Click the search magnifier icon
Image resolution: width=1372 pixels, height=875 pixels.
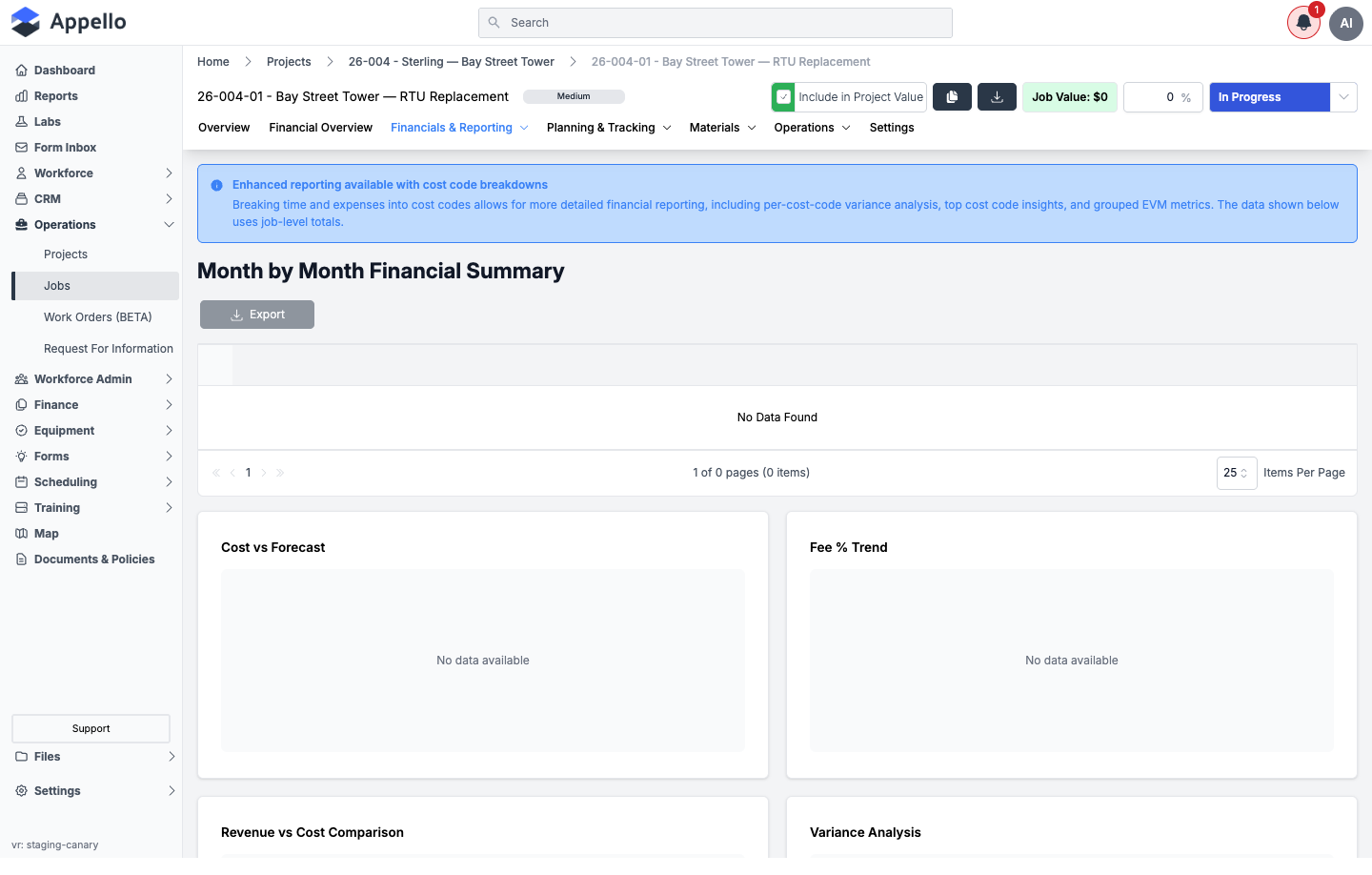494,23
